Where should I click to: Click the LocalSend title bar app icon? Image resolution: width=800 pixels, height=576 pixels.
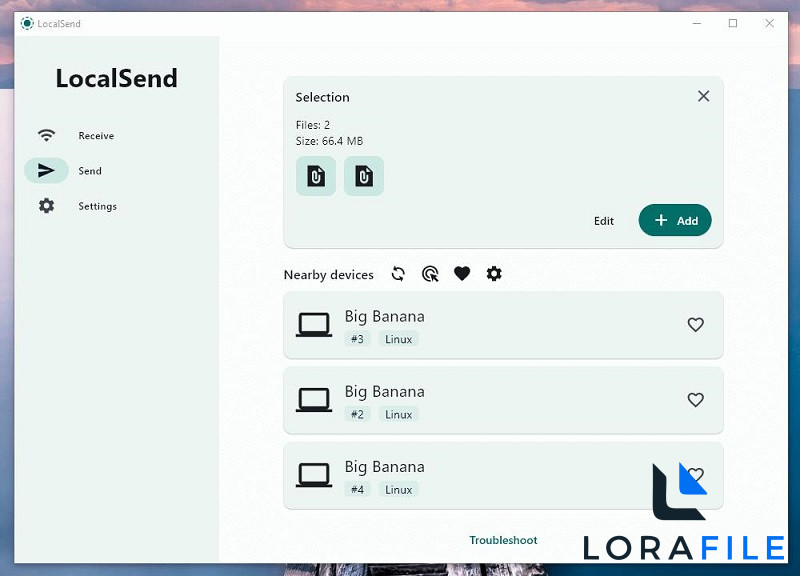(x=27, y=23)
